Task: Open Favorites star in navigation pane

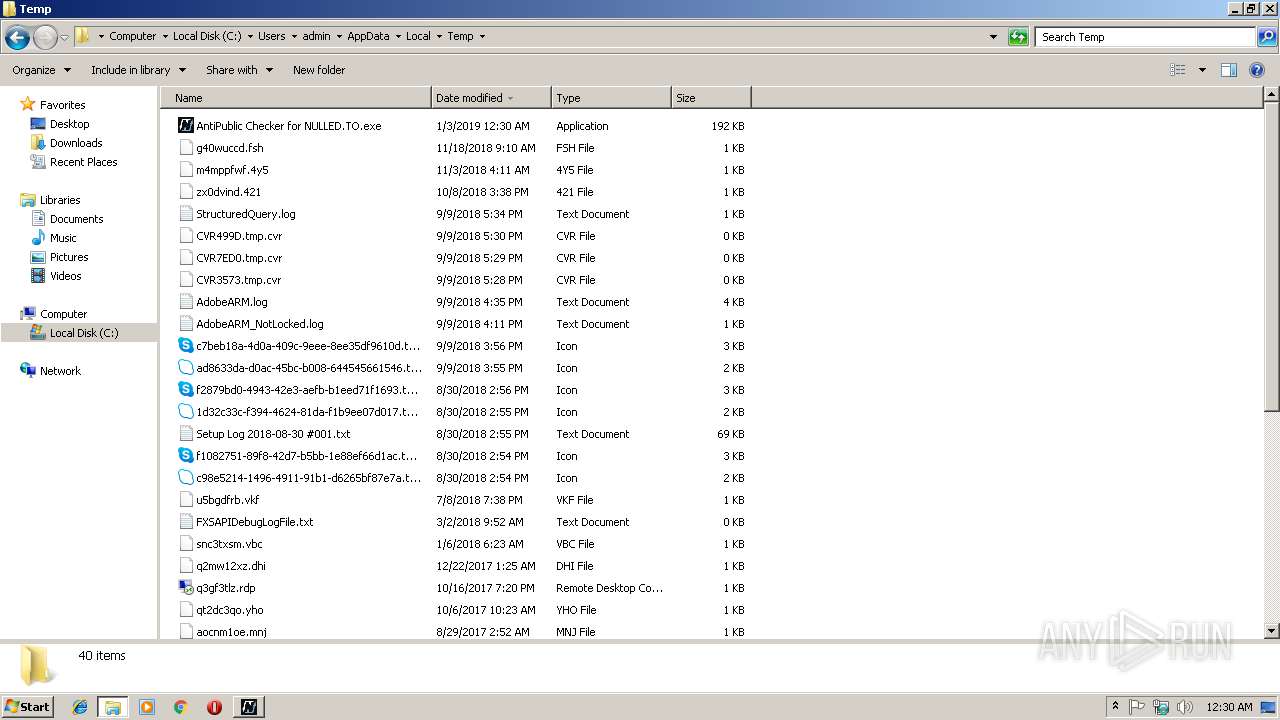Action: point(28,104)
